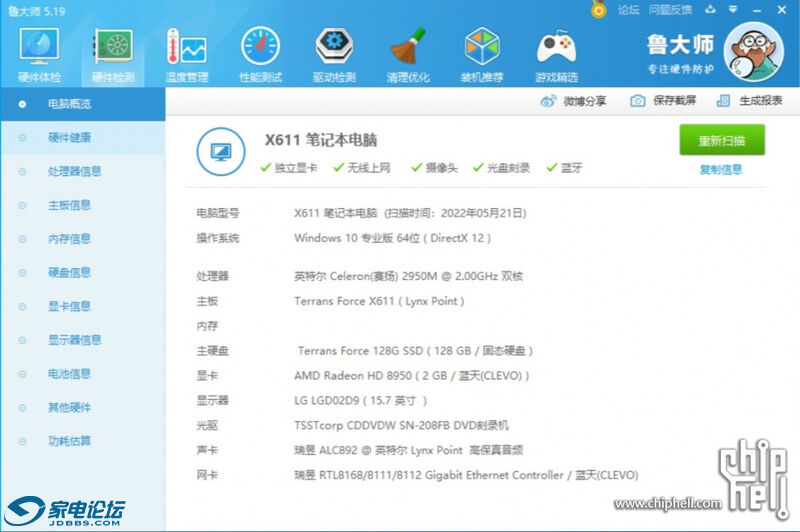800x532 pixels.
Task: Click the LG LGD02D9 display value
Action: (360, 400)
